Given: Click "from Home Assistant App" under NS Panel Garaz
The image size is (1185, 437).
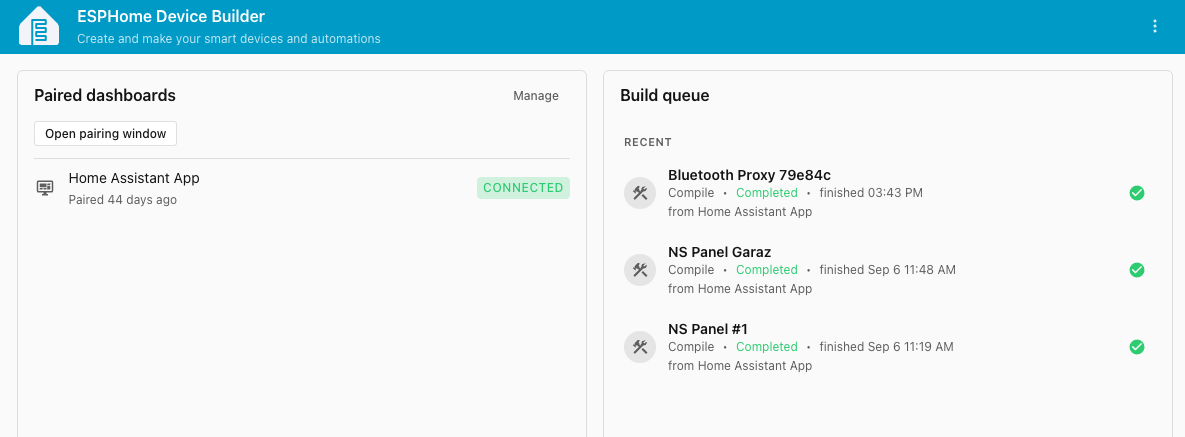Looking at the screenshot, I should coord(740,289).
